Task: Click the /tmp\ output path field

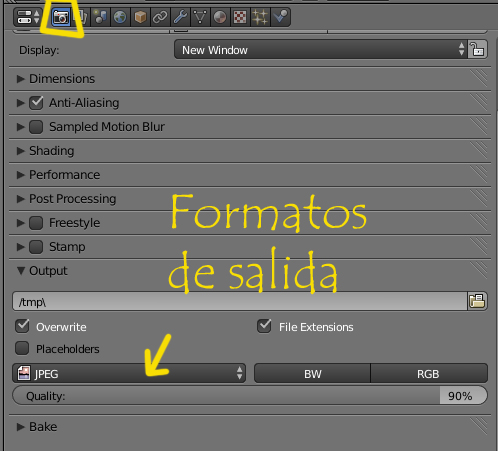Action: (x=240, y=301)
